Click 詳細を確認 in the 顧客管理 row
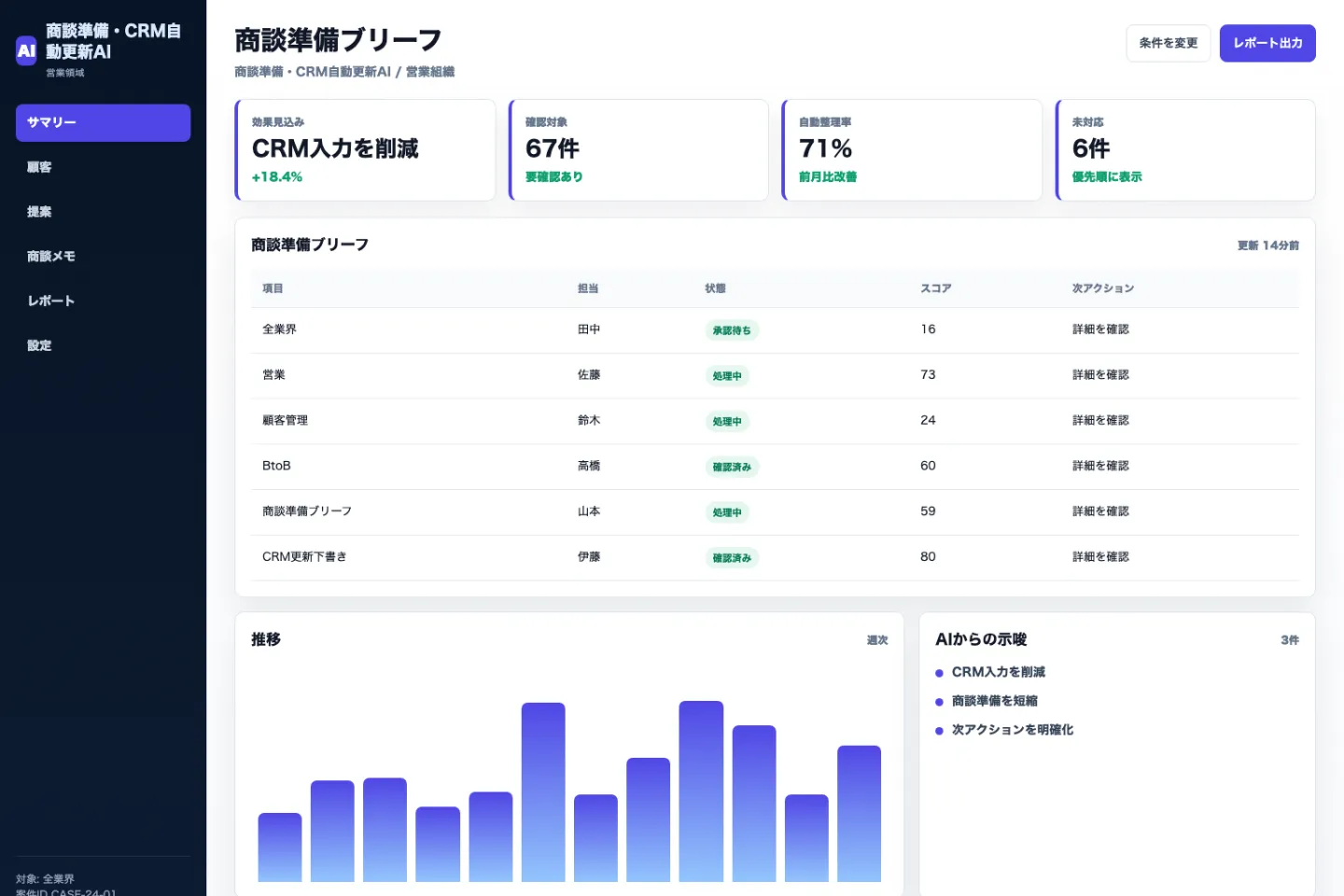This screenshot has height=896, width=1344. pyautogui.click(x=1100, y=421)
